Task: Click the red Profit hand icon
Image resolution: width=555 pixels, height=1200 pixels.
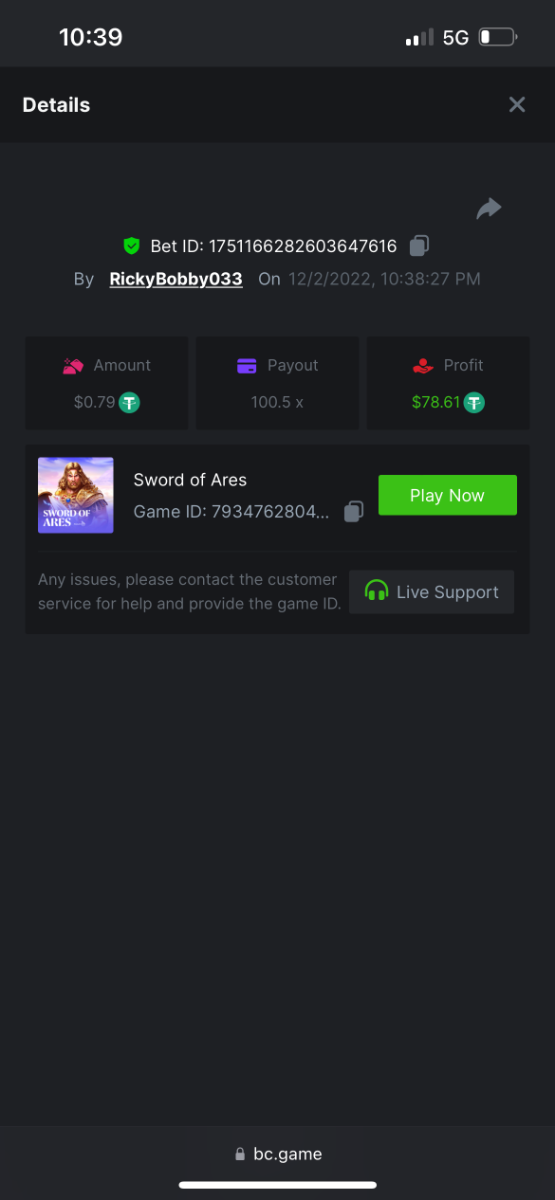Action: (423, 366)
